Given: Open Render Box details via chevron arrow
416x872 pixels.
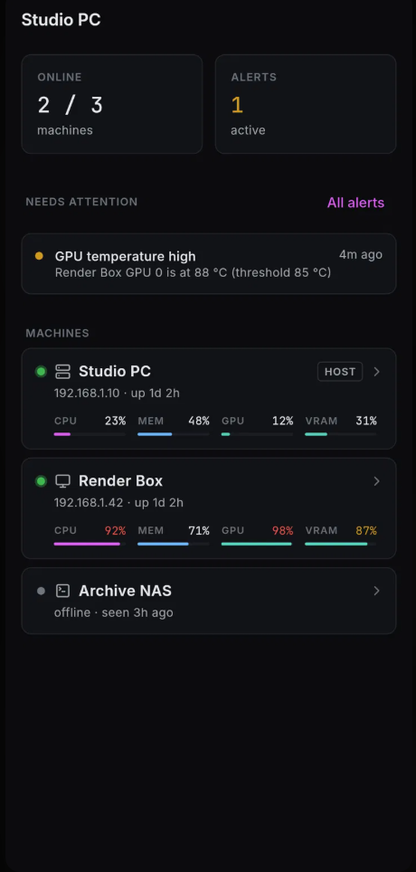Looking at the screenshot, I should pos(377,481).
